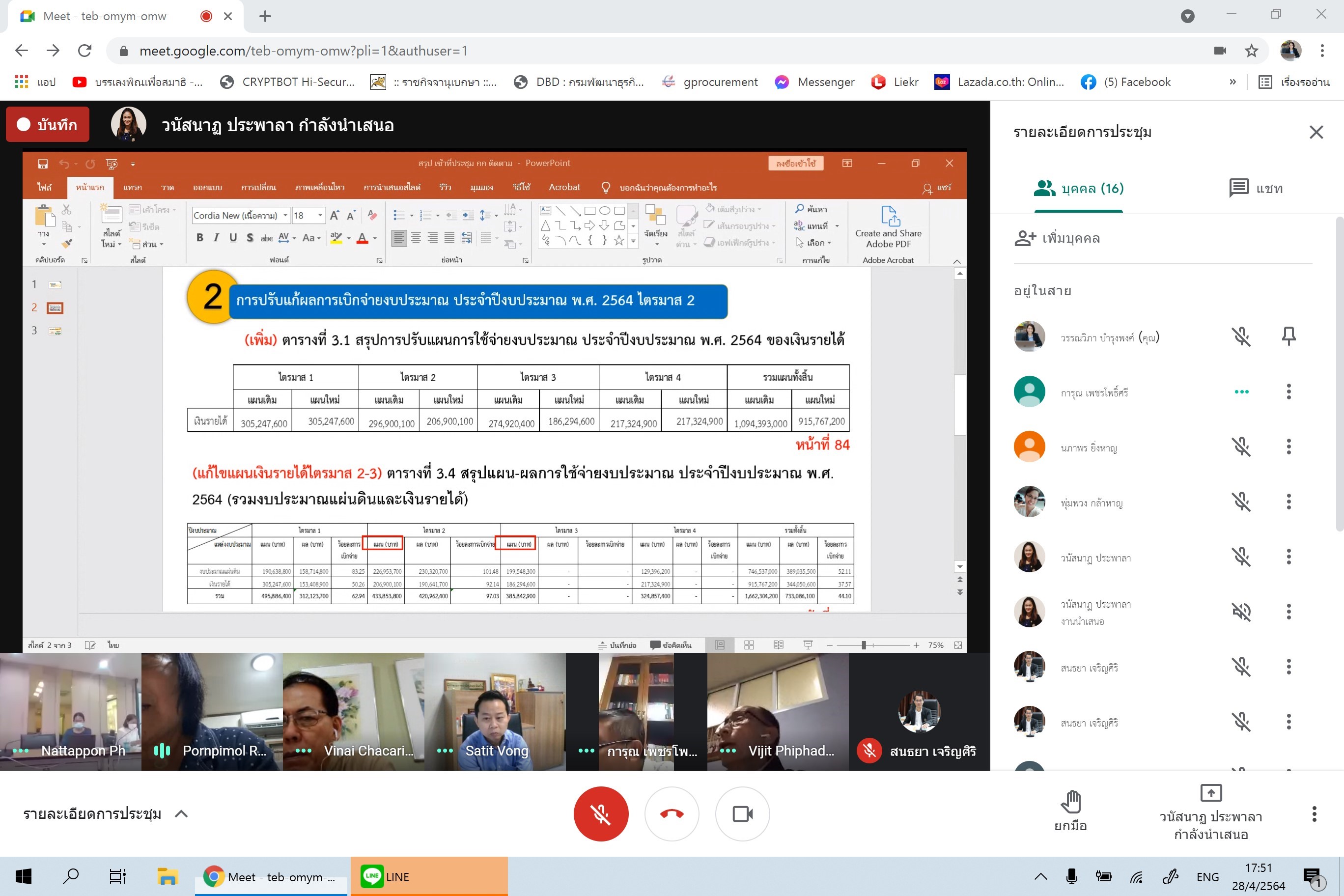Pin วรรณวิภา บำรุงพงศ์ to the screen
Viewport: 1344px width, 896px height.
(1288, 336)
